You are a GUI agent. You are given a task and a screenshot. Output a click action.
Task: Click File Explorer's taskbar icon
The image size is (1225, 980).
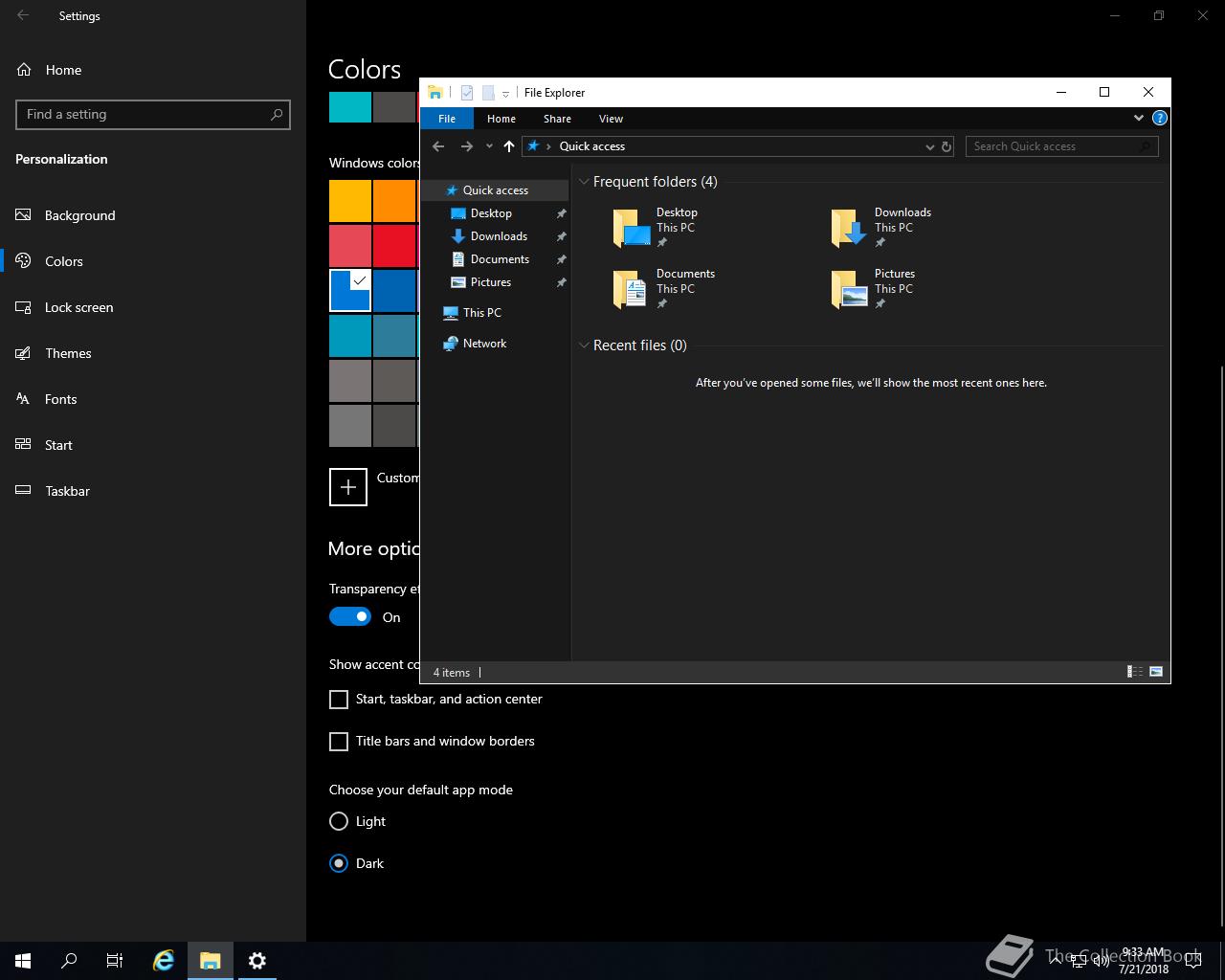point(210,961)
